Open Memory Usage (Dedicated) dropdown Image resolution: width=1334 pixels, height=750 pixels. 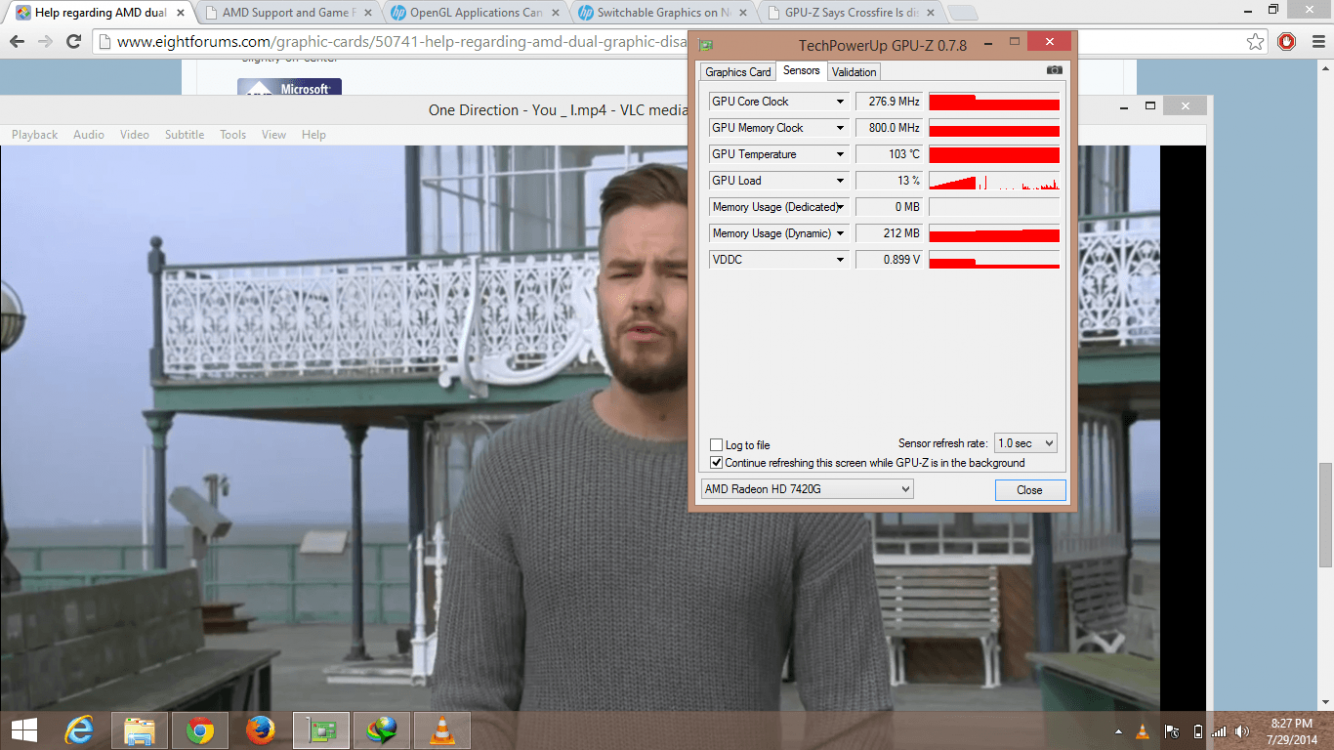tap(840, 207)
